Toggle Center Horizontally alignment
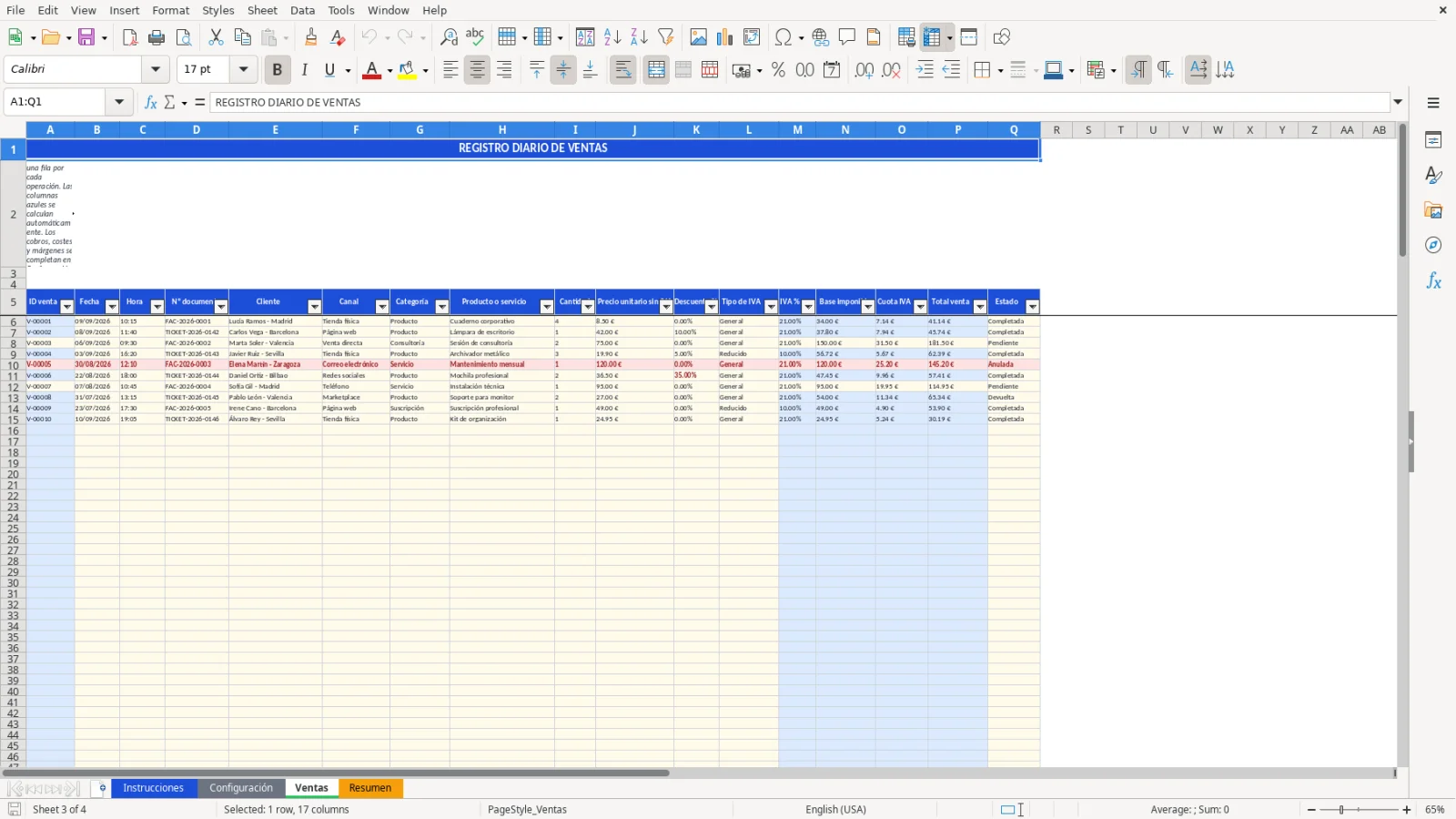1456x819 pixels. (477, 70)
